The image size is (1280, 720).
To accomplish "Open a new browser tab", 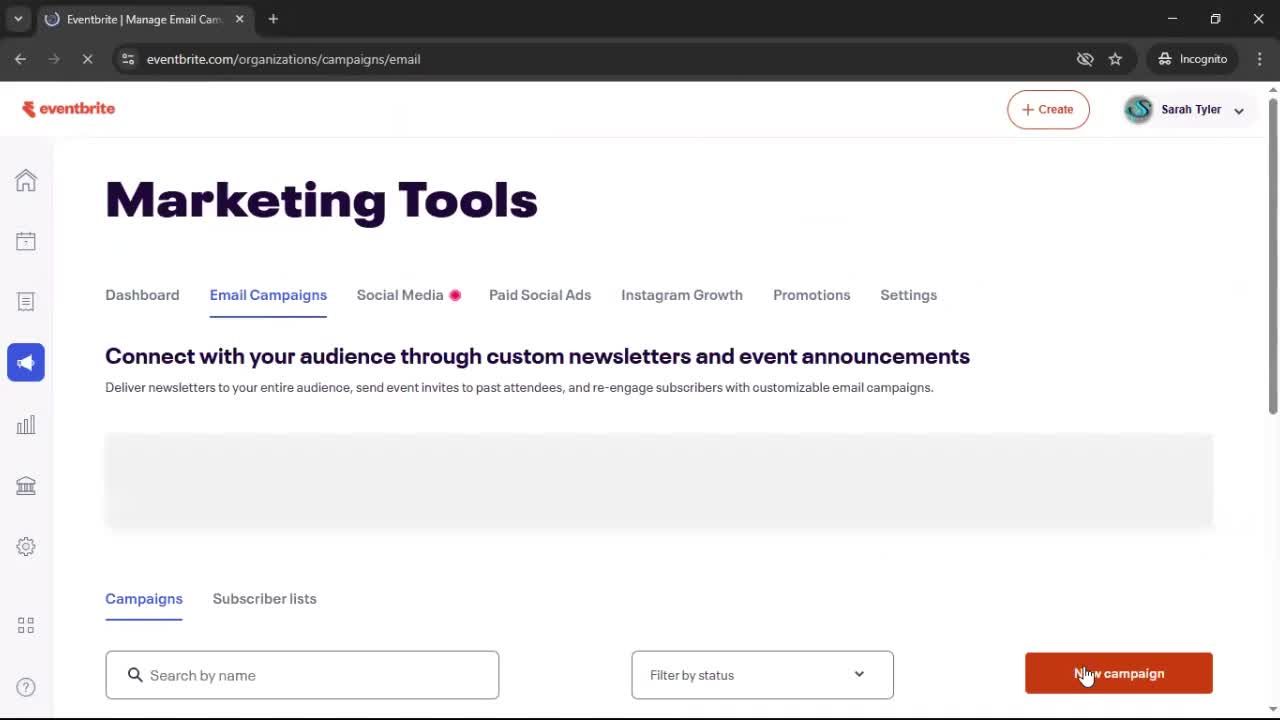I will 273,19.
